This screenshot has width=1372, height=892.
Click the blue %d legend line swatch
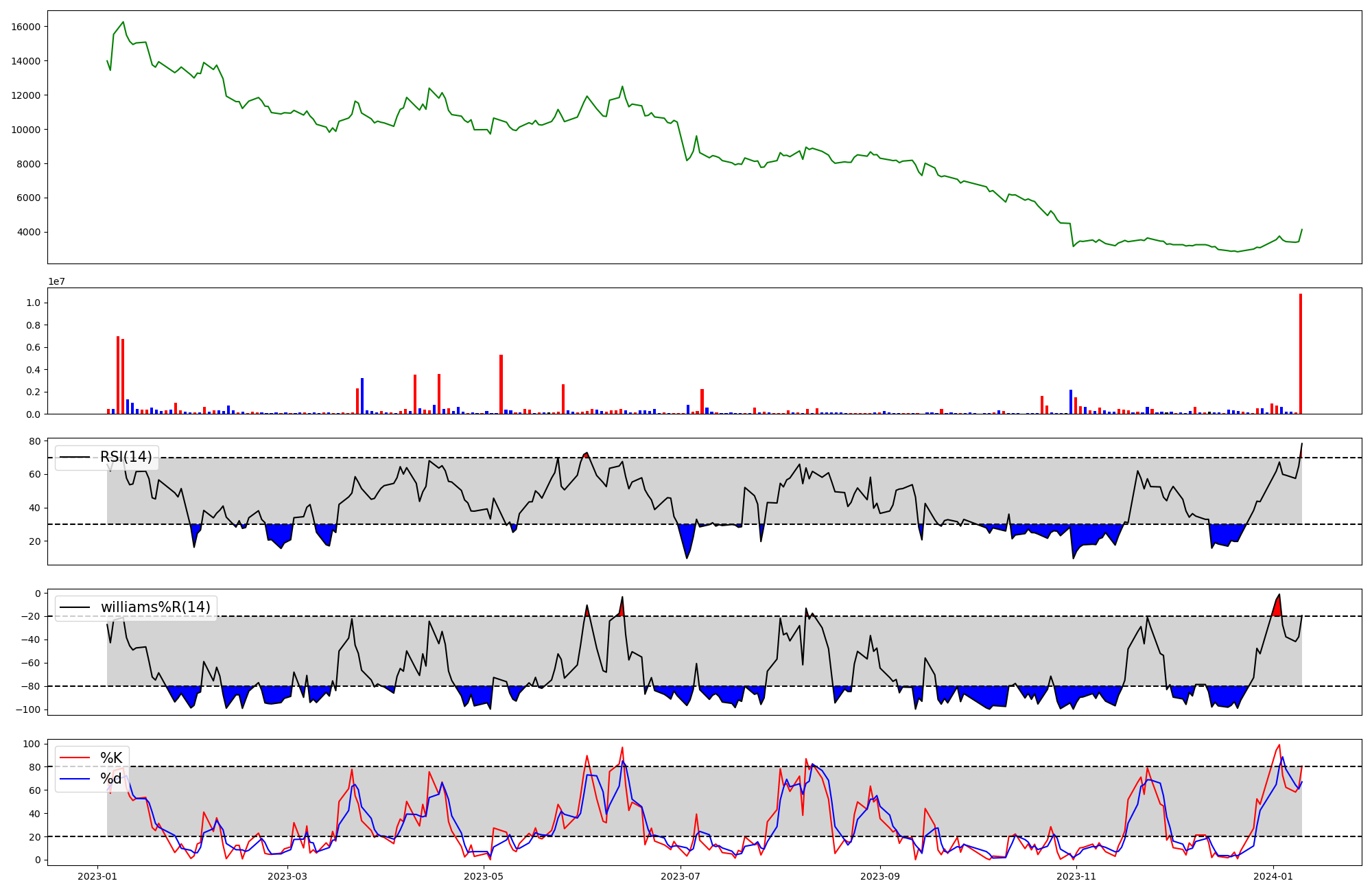pos(75,778)
